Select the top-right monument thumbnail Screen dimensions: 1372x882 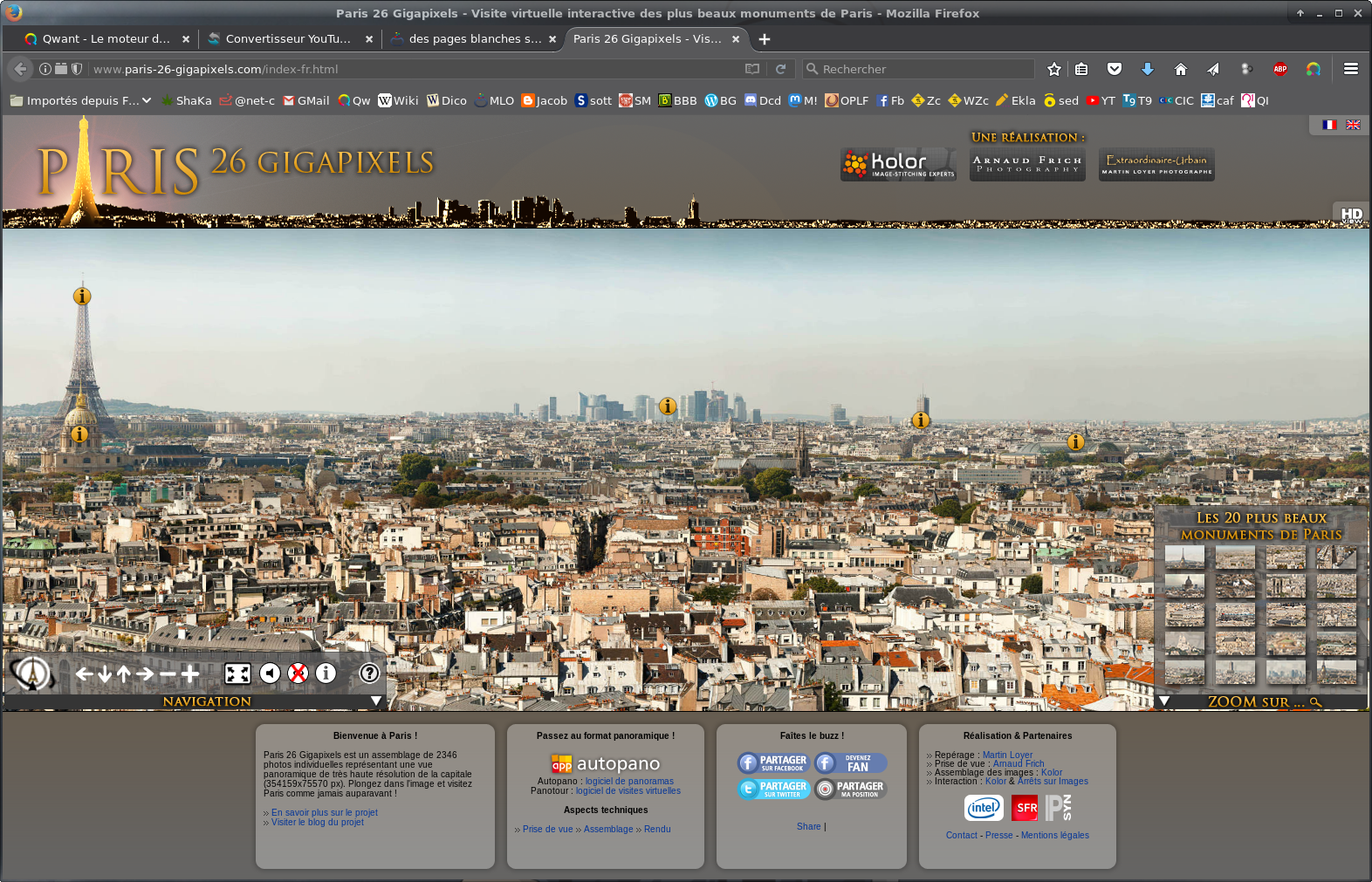point(1336,557)
